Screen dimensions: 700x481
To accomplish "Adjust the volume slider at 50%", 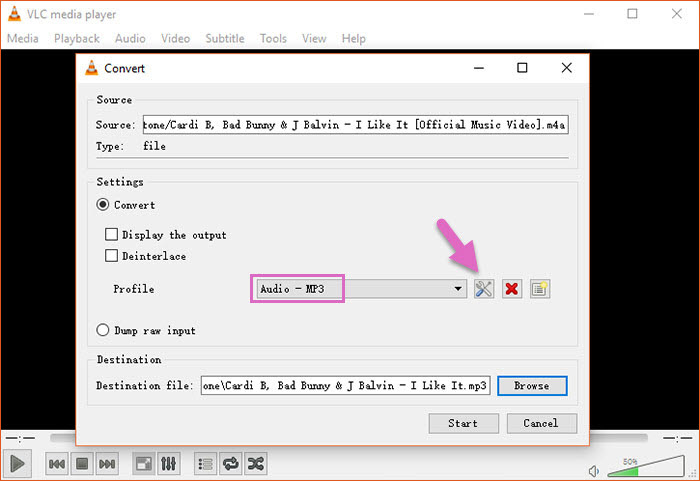I will coord(646,467).
